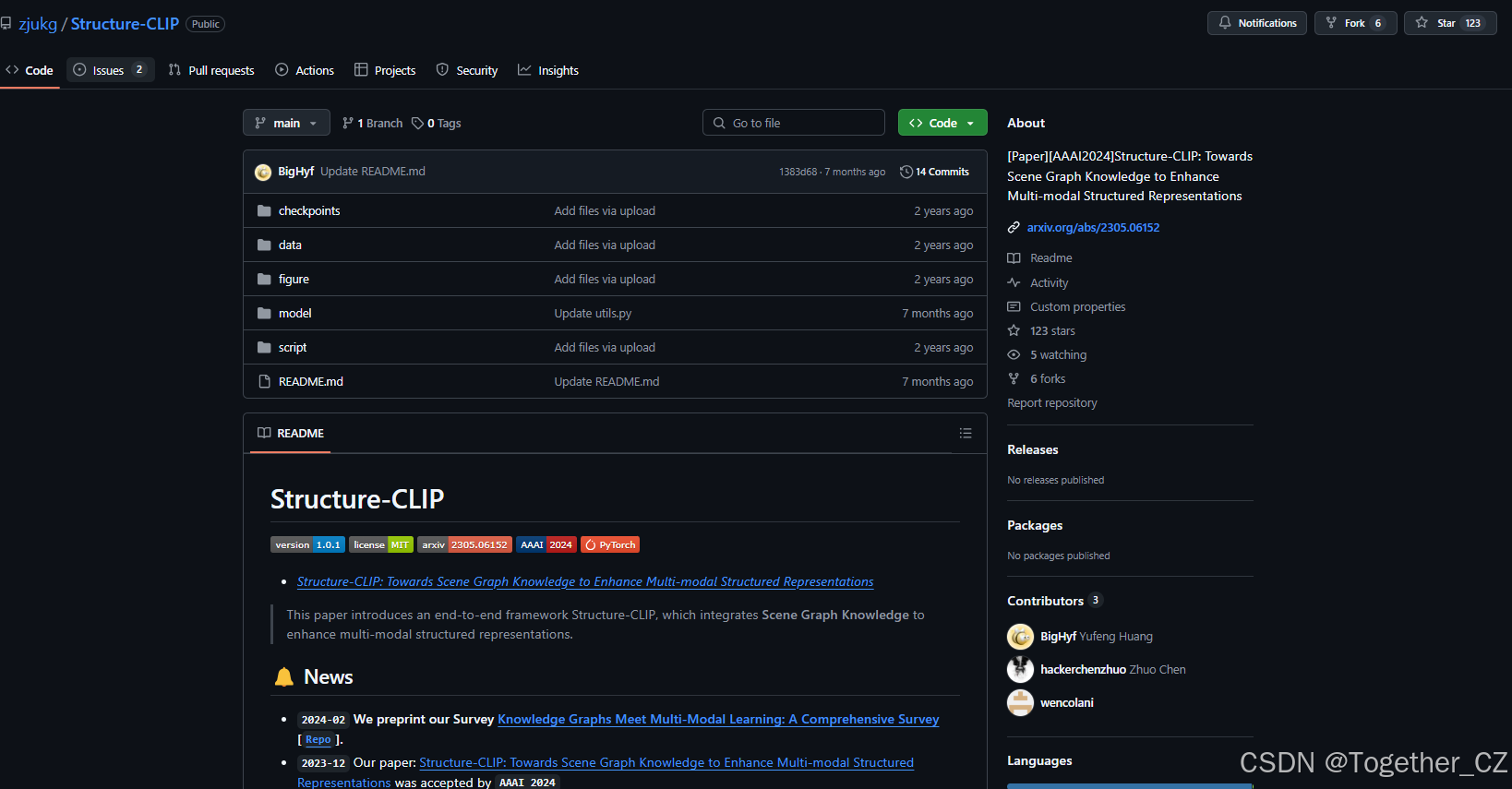Click wencolani contributor name
This screenshot has height=789, width=1512.
1067,703
